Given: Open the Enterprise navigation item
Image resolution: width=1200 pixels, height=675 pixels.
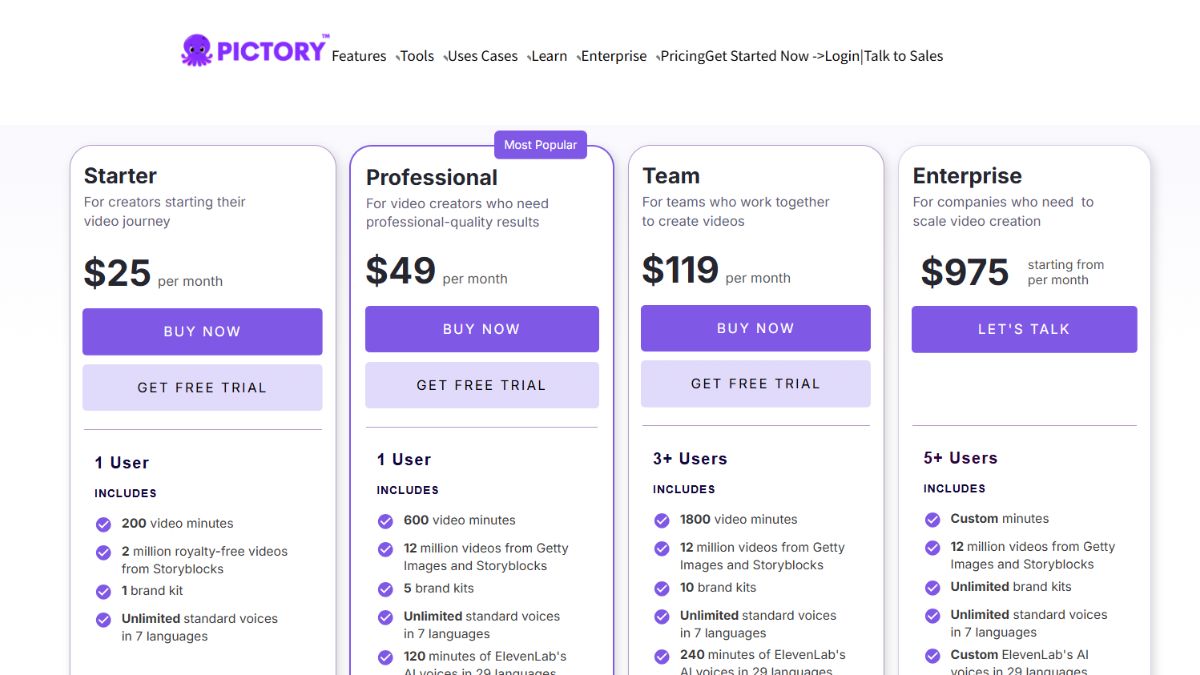Looking at the screenshot, I should 614,56.
